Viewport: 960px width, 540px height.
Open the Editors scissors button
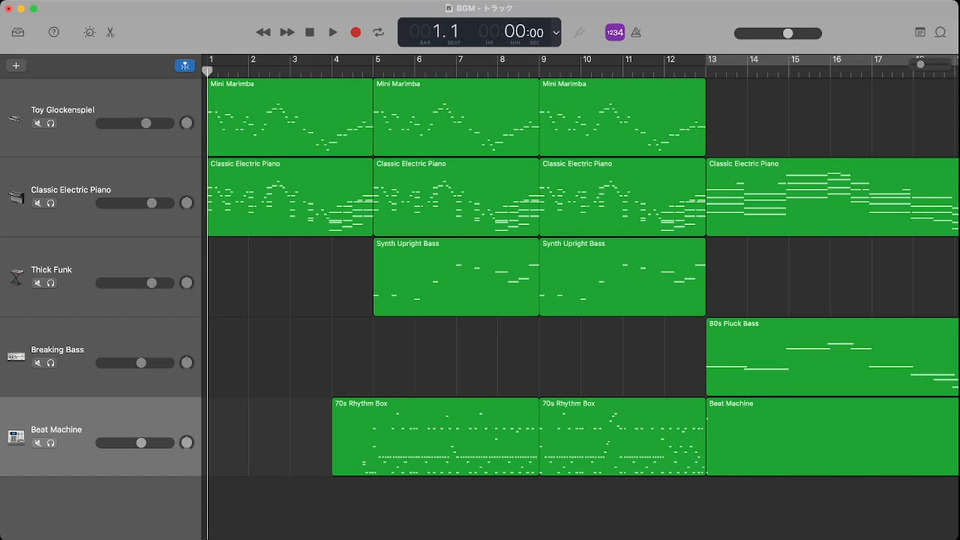110,32
